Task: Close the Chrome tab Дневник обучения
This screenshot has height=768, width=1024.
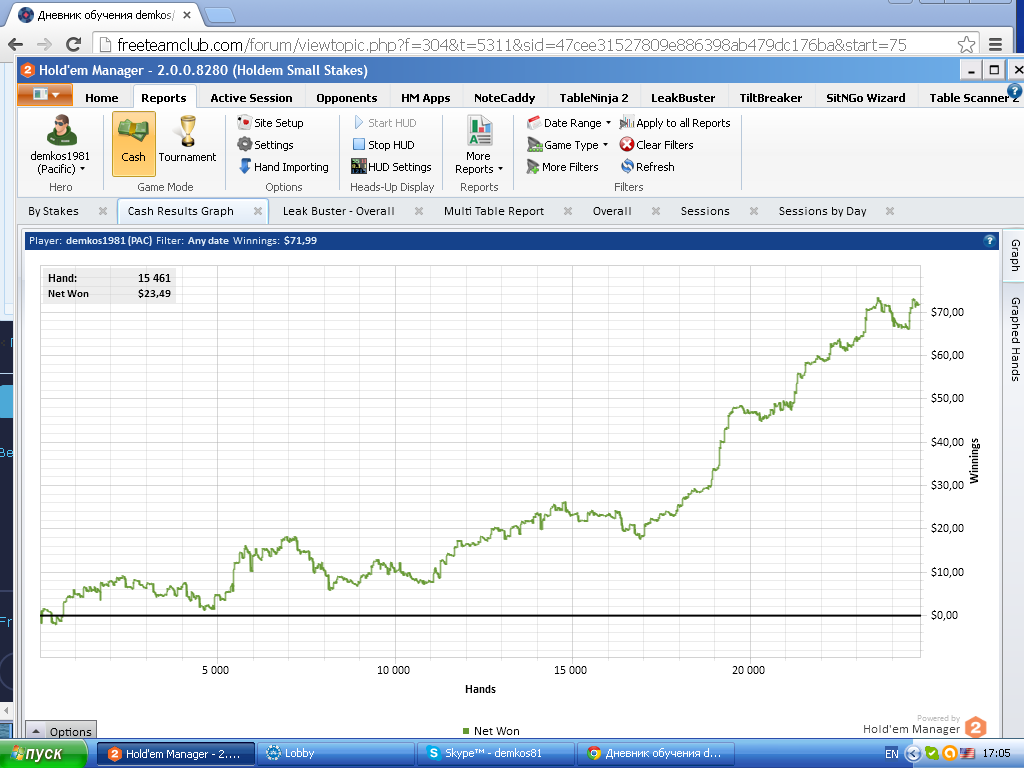Action: [187, 15]
